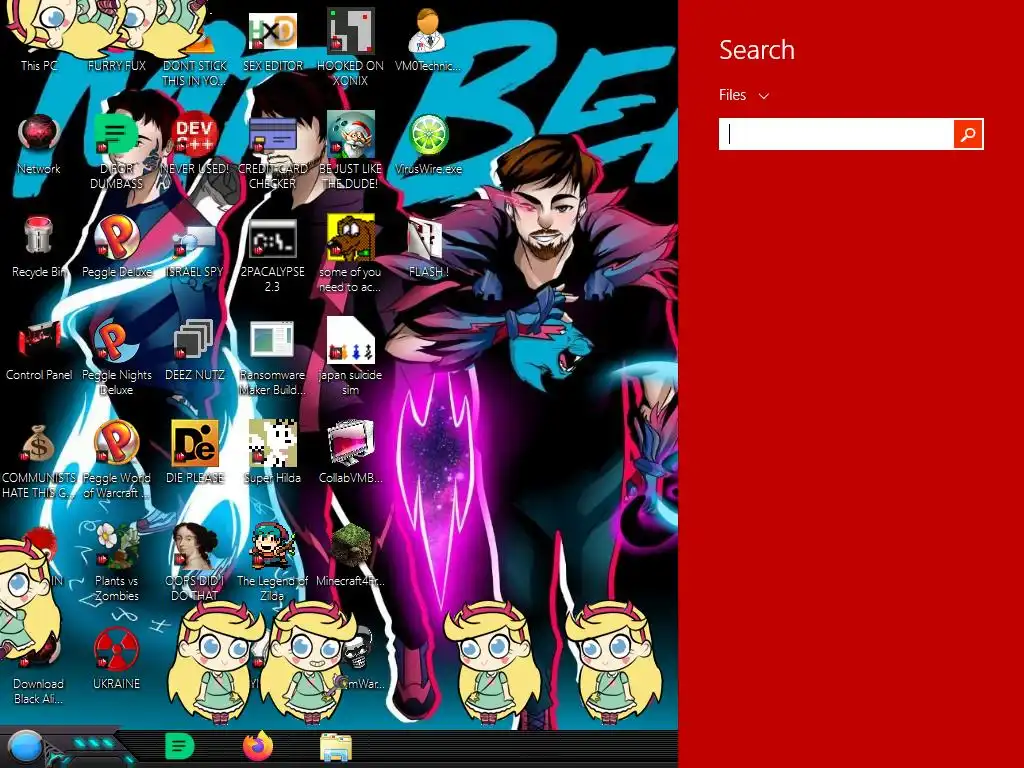1024x768 pixels.
Task: Open the Start orb on taskbar
Action: pyautogui.click(x=25, y=747)
